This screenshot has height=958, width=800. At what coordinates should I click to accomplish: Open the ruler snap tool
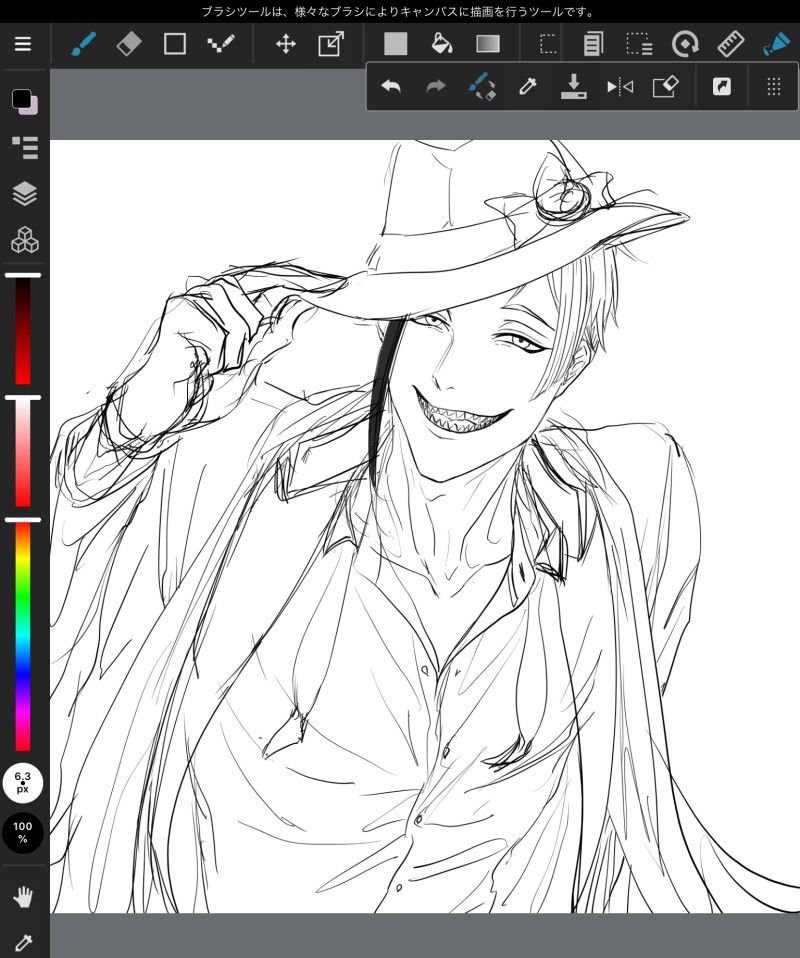pos(730,44)
